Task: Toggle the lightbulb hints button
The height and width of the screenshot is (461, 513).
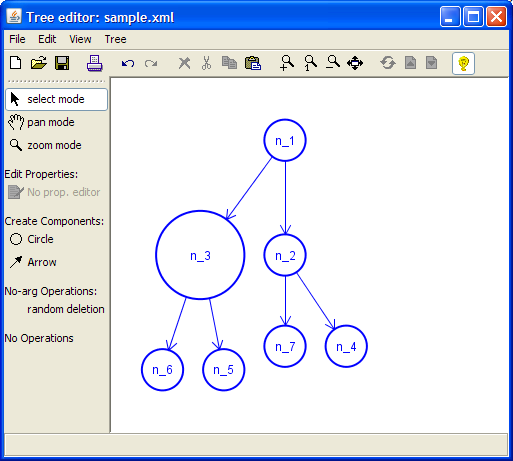Action: (x=463, y=63)
